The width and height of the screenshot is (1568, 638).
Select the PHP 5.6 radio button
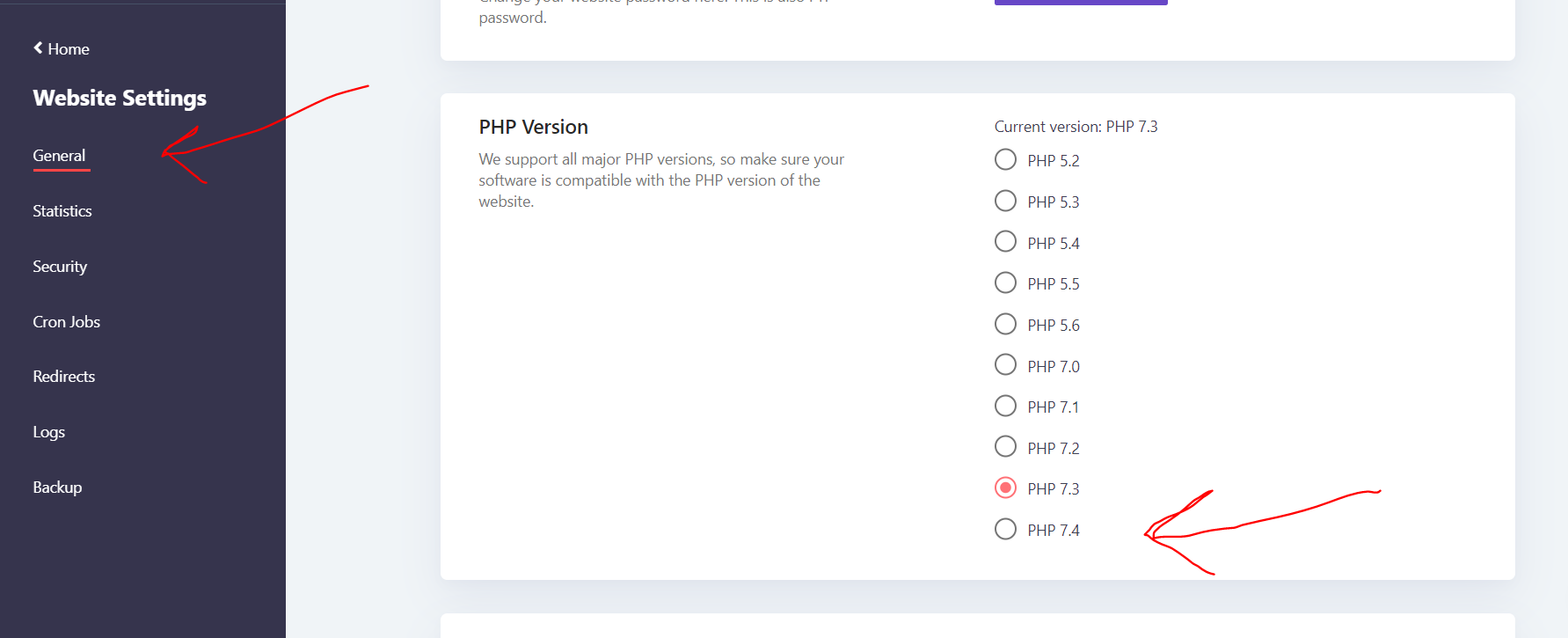point(1005,325)
